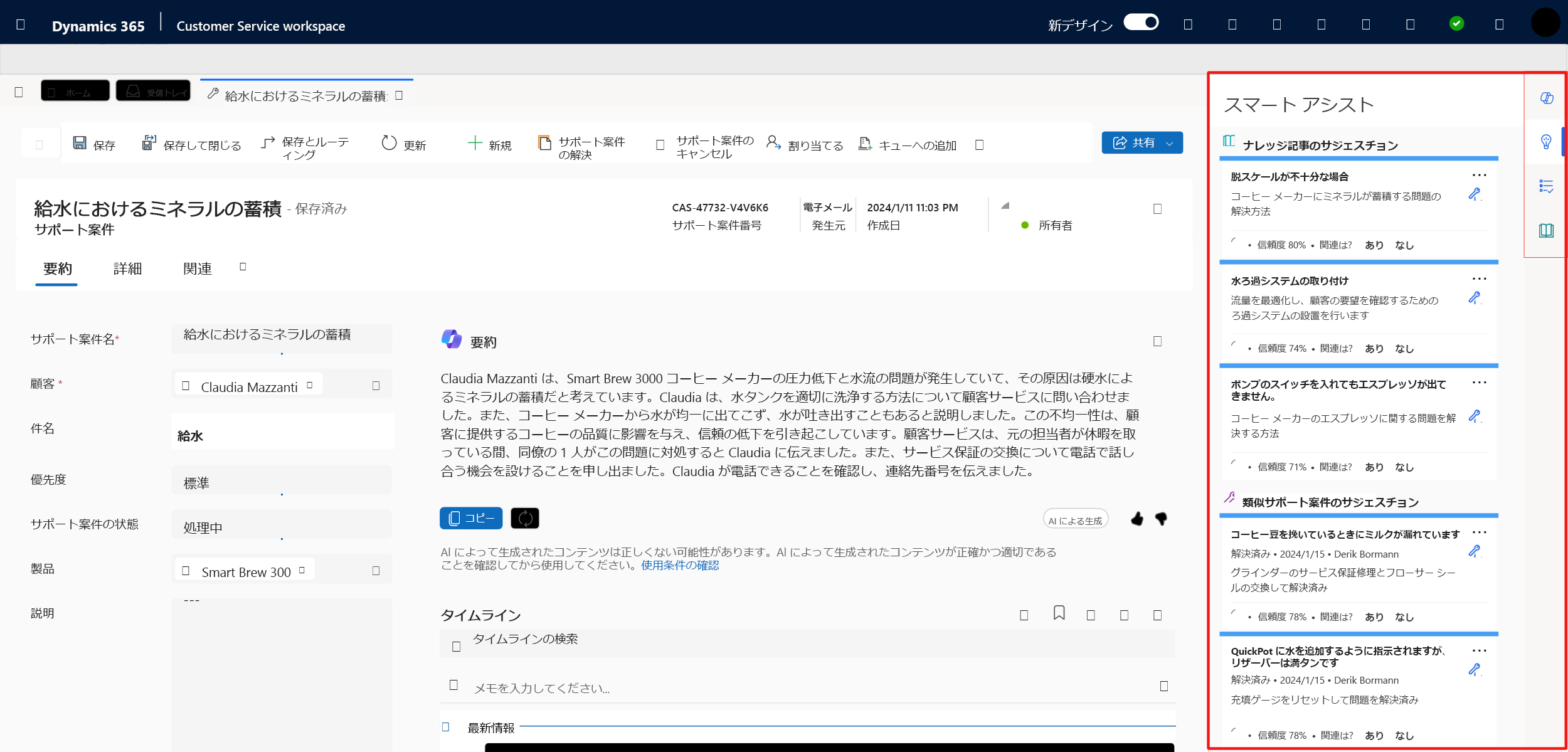Close the 給水におけるミネラルの蓄積 case tab
1568x752 pixels.
pyautogui.click(x=399, y=95)
